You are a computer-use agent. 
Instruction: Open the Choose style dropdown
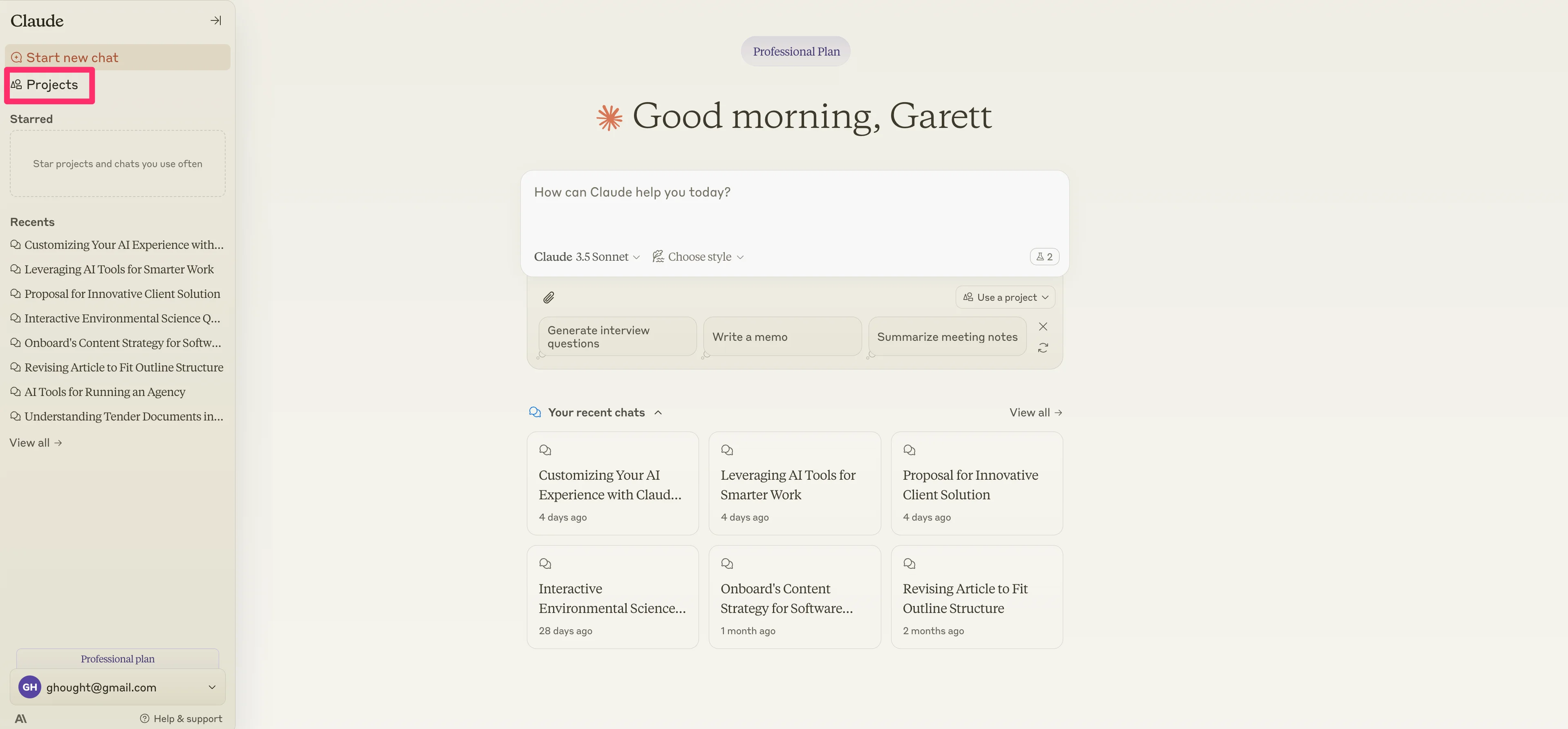(698, 257)
